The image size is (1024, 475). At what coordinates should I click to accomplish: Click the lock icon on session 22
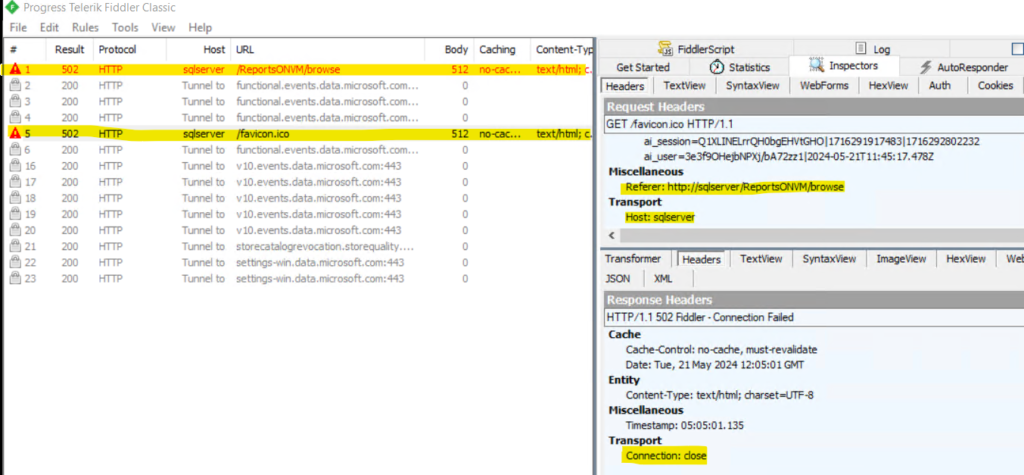[x=15, y=263]
